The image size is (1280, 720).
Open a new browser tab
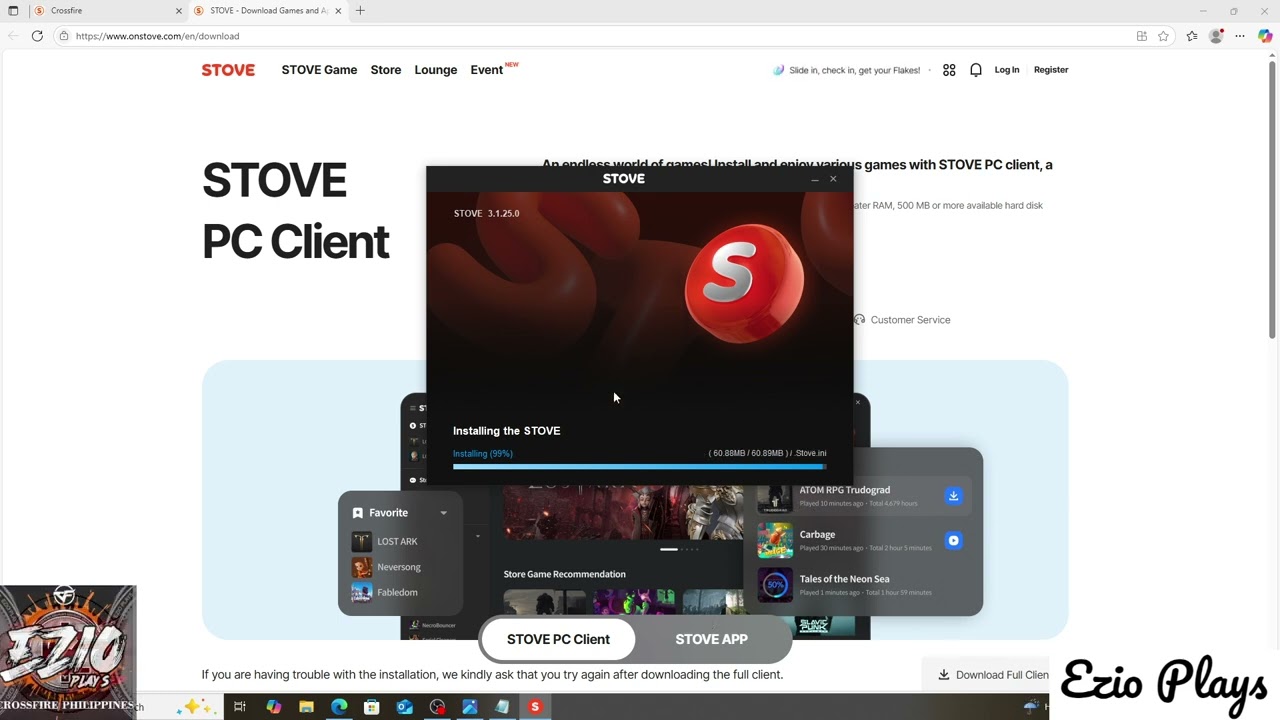coord(360,11)
